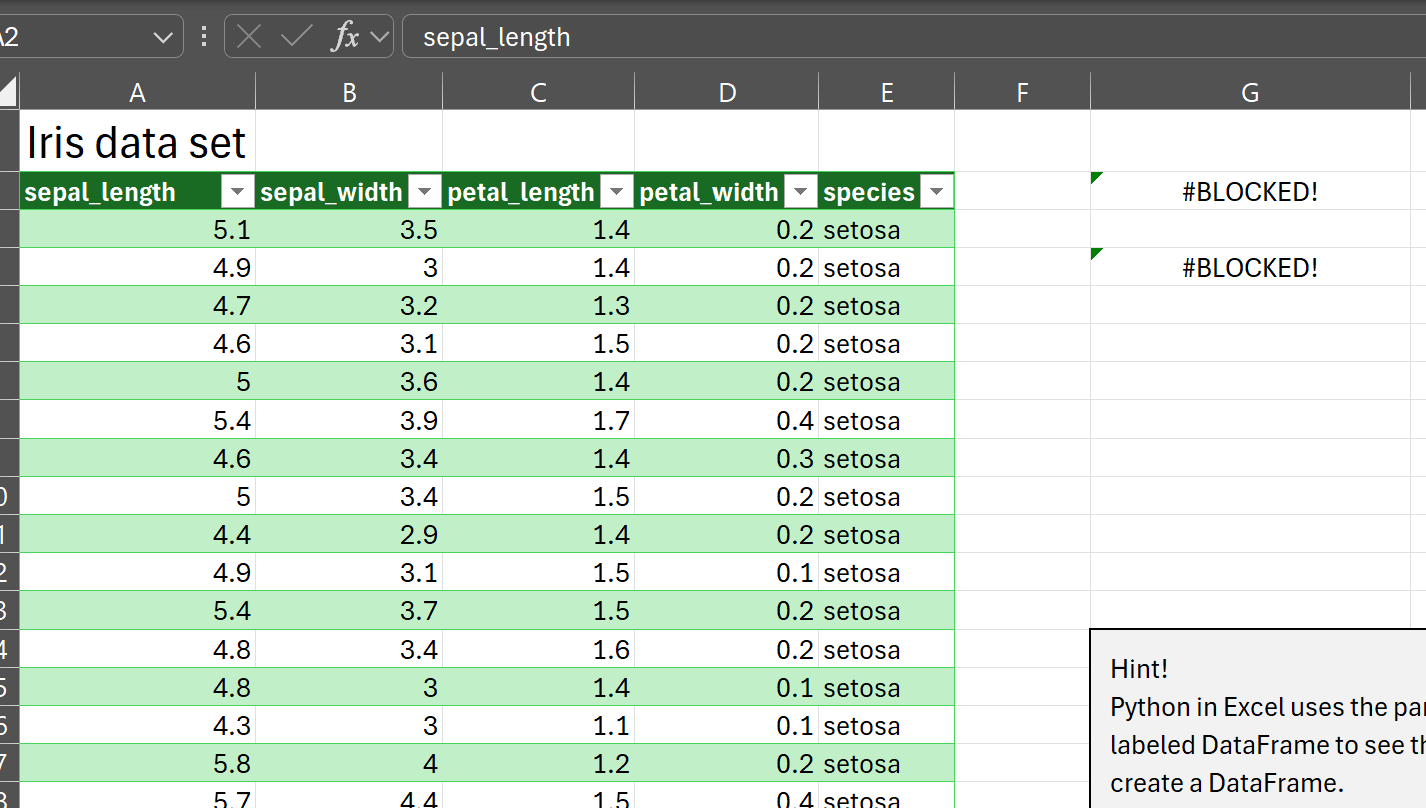Viewport: 1426px width, 808px height.
Task: Expand the Name Box dropdown arrow
Action: click(x=163, y=37)
